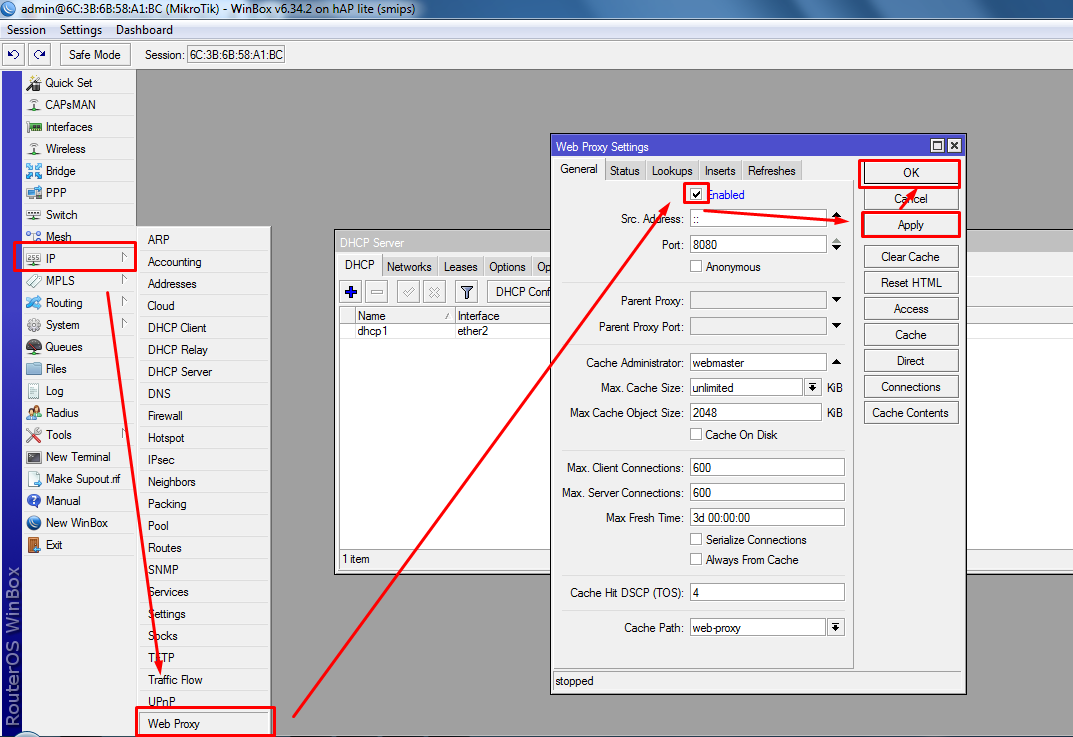Open Radius in sidebar
1073x737 pixels.
click(62, 413)
